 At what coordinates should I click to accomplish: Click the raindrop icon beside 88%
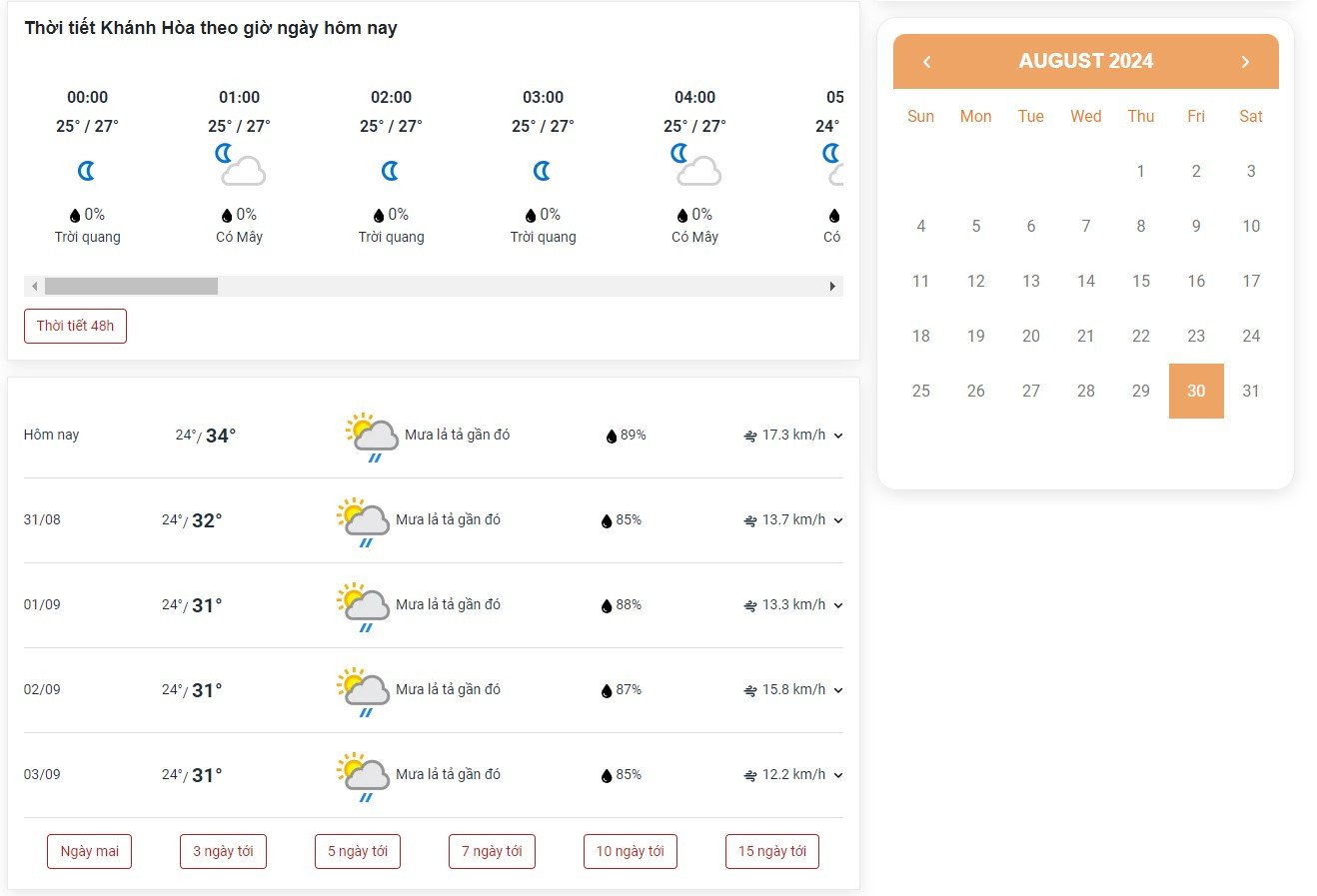pyautogui.click(x=607, y=605)
